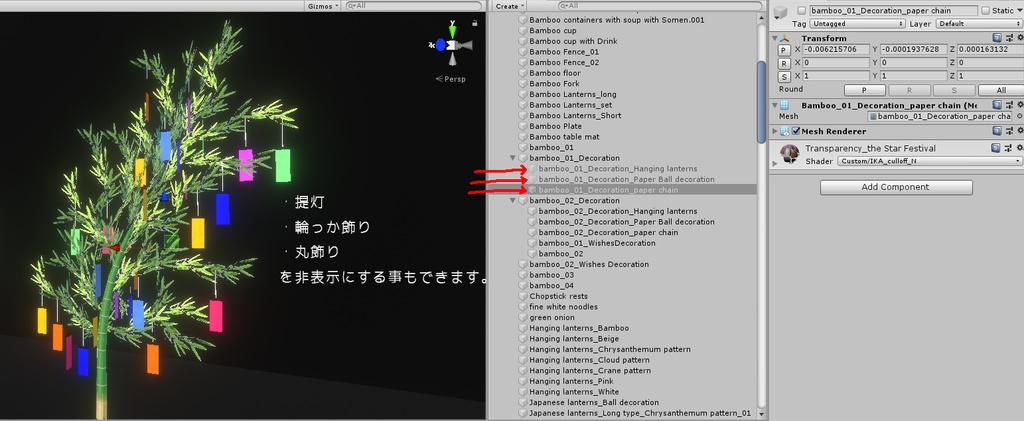The height and width of the screenshot is (421, 1024).
Task: Expand the Mesh Renderer component foldout
Action: pos(775,131)
